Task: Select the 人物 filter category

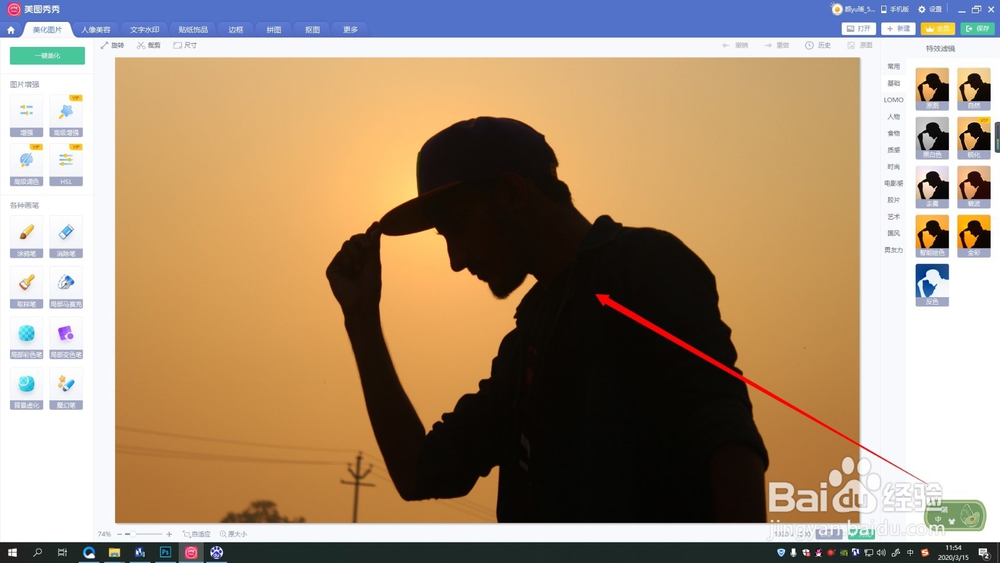Action: point(893,116)
